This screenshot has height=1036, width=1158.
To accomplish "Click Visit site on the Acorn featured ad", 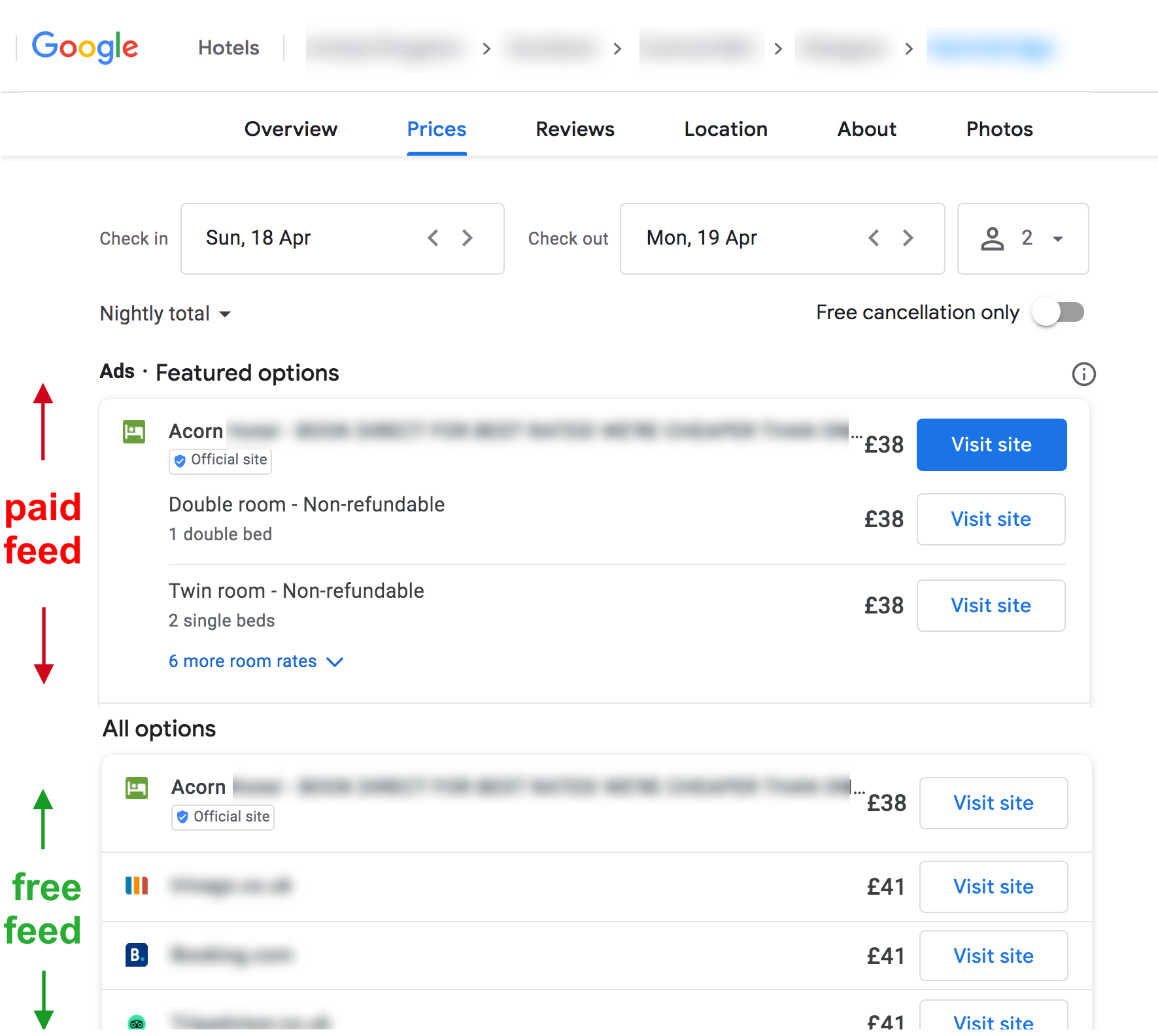I will (991, 445).
